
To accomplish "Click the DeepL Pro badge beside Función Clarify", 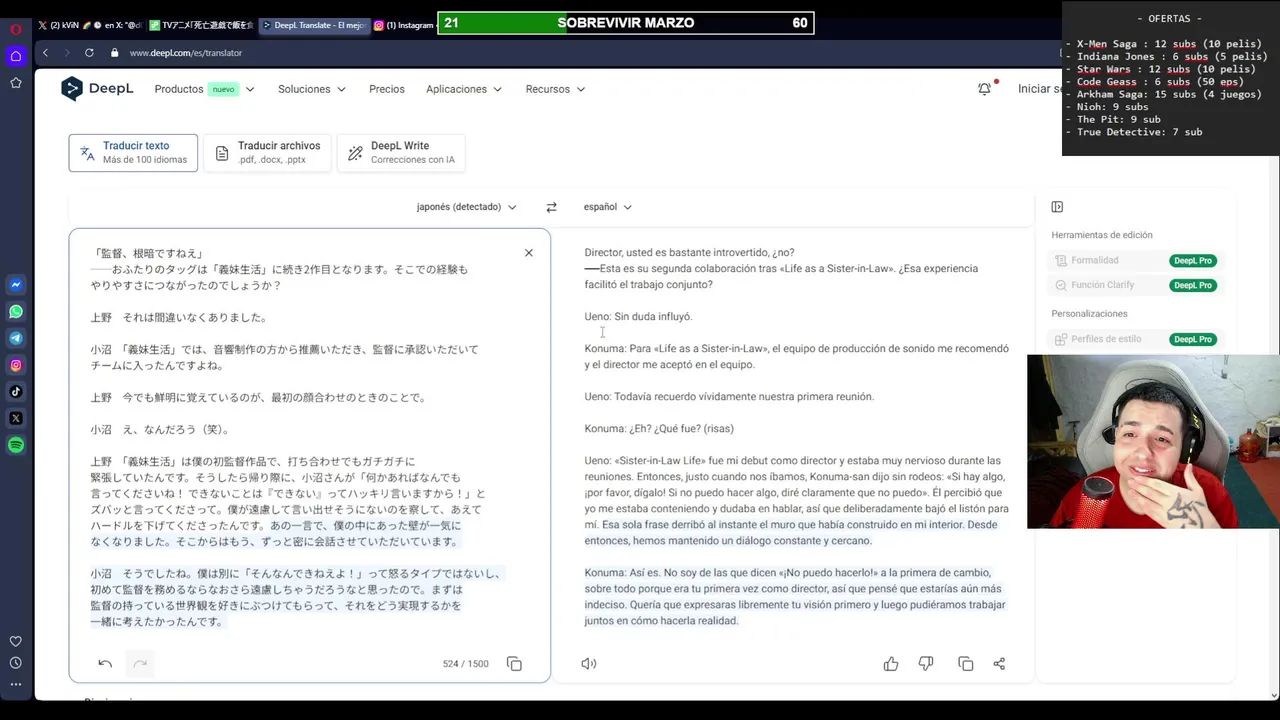I will point(1193,285).
